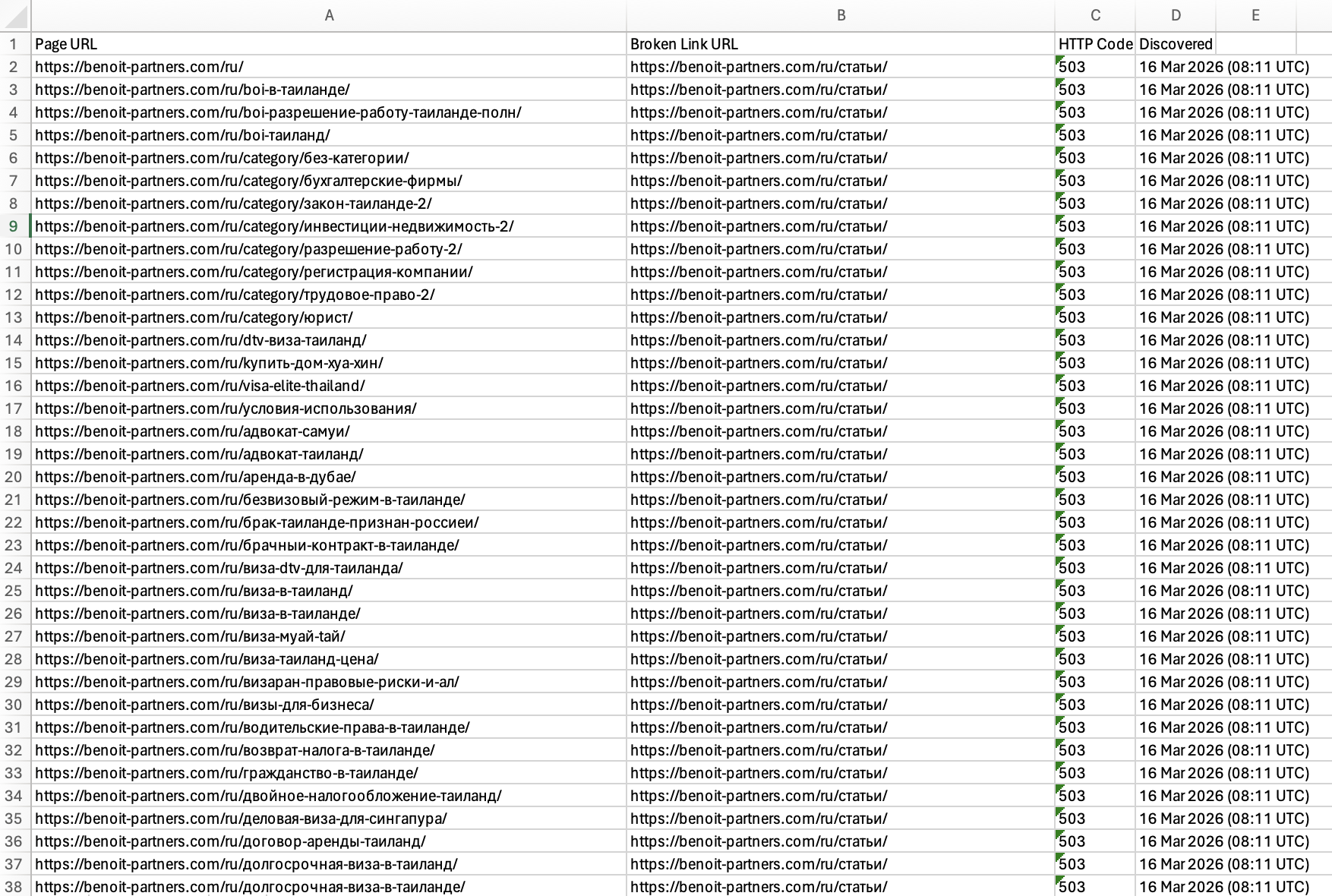The image size is (1332, 896).
Task: Select the Page URL cell in row 2
Action: click(329, 67)
